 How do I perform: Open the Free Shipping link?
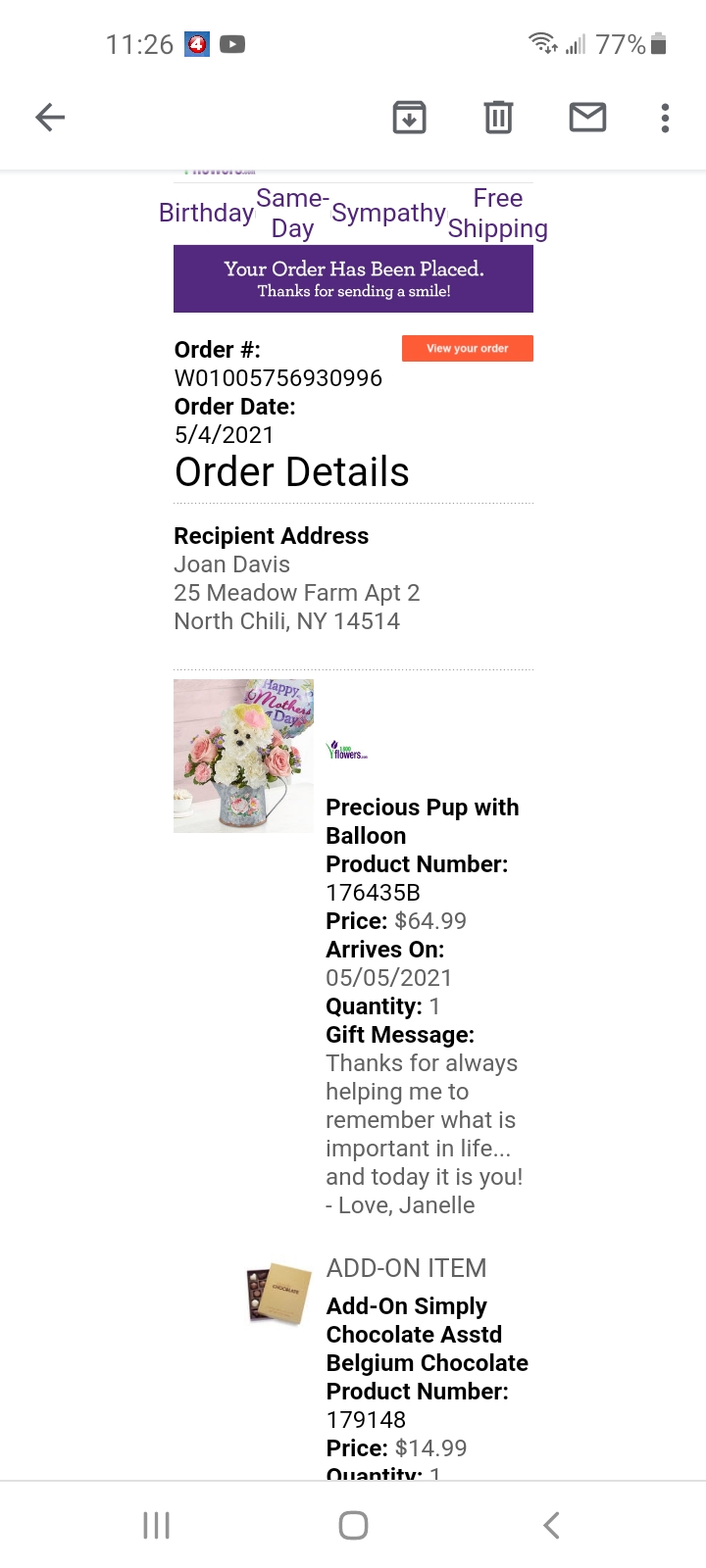[497, 213]
